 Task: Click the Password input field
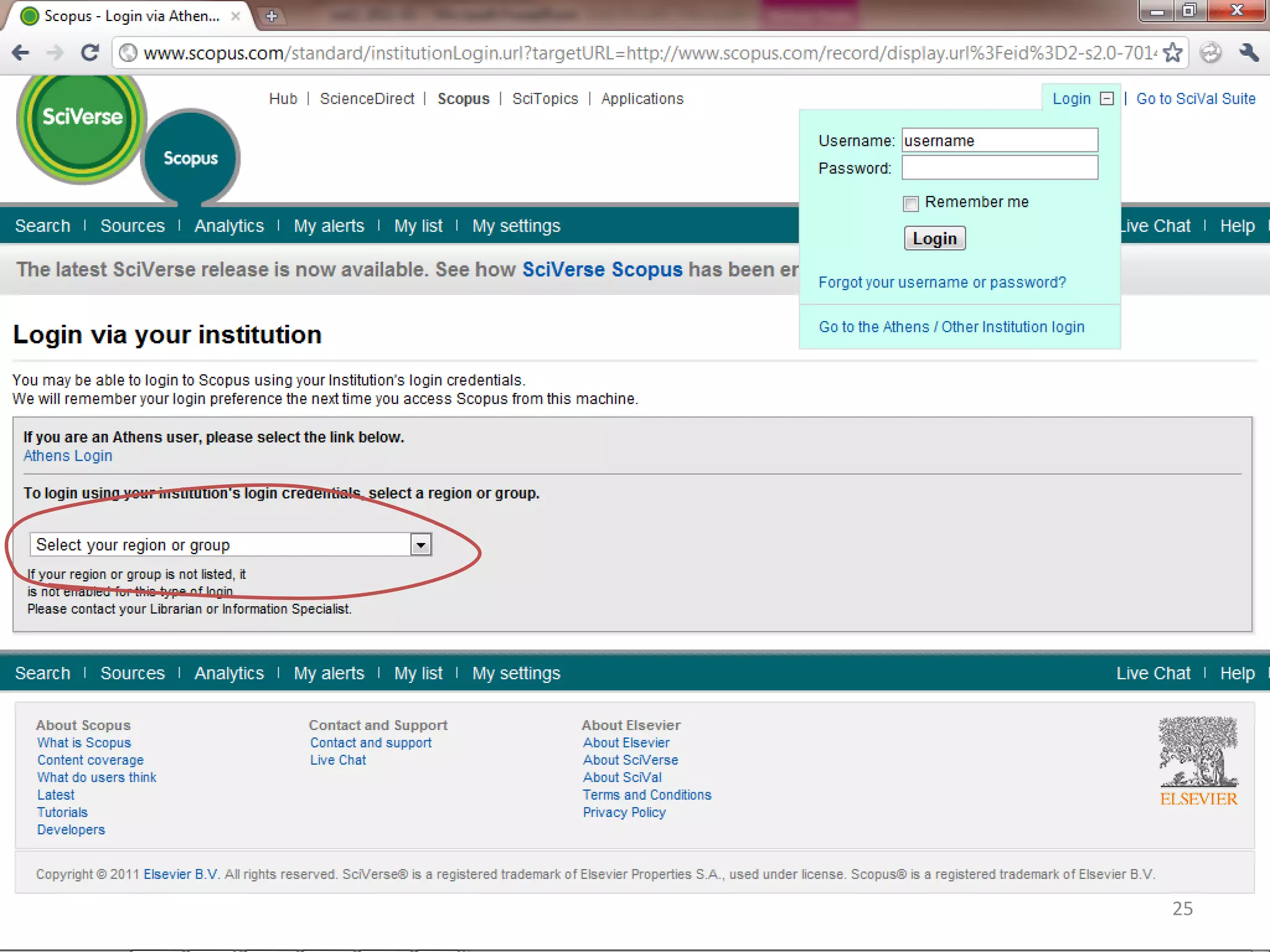pyautogui.click(x=1000, y=167)
